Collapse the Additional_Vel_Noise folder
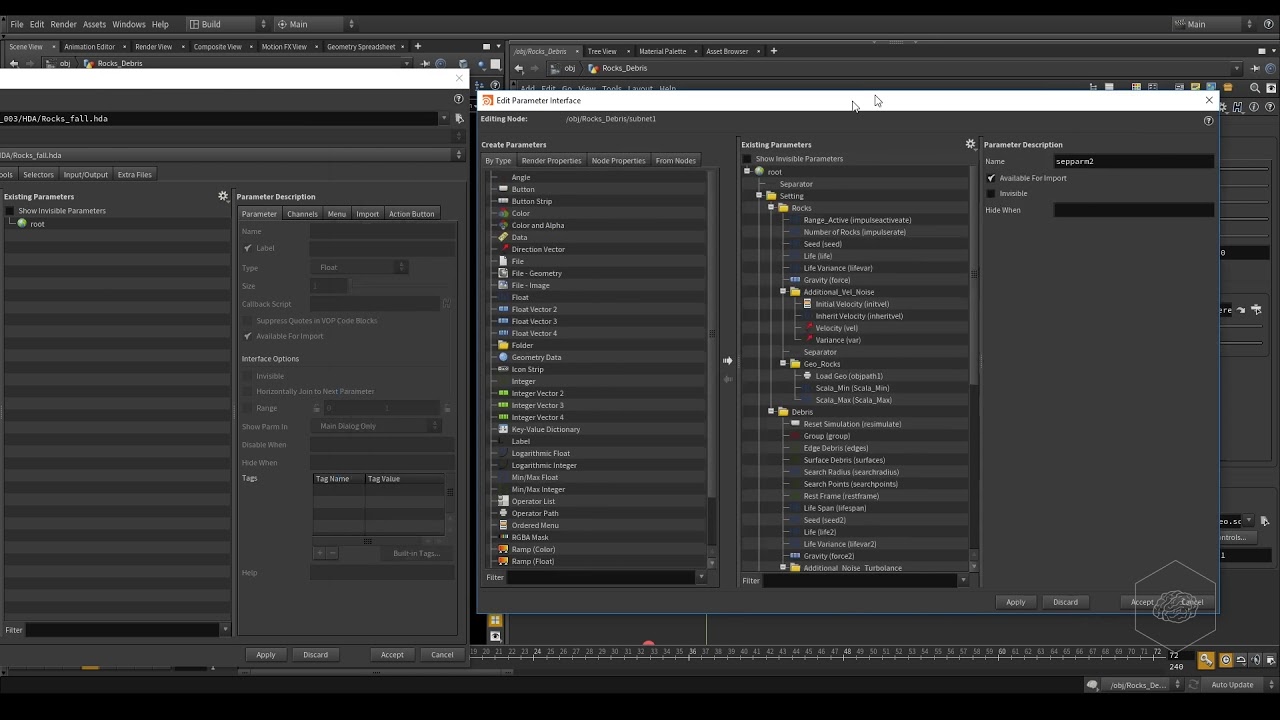Screen dimensions: 1280x720 pyautogui.click(x=783, y=292)
